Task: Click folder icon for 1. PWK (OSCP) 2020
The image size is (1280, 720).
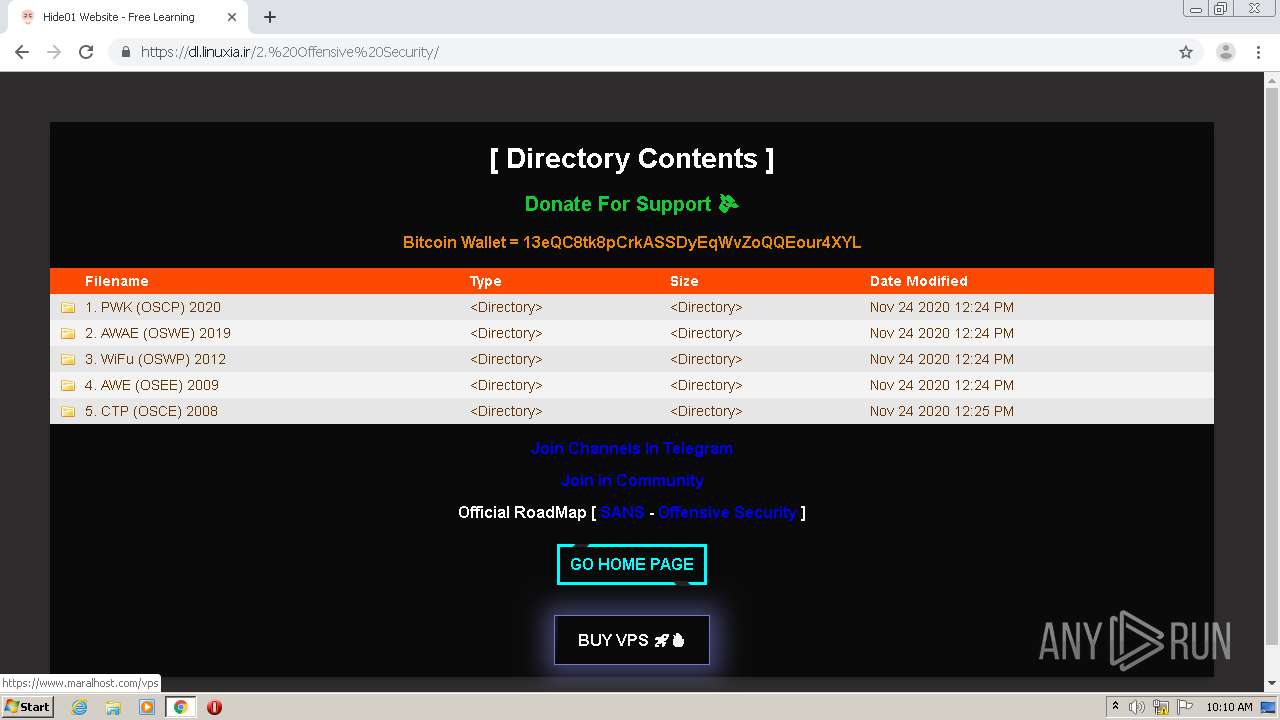Action: (x=68, y=307)
